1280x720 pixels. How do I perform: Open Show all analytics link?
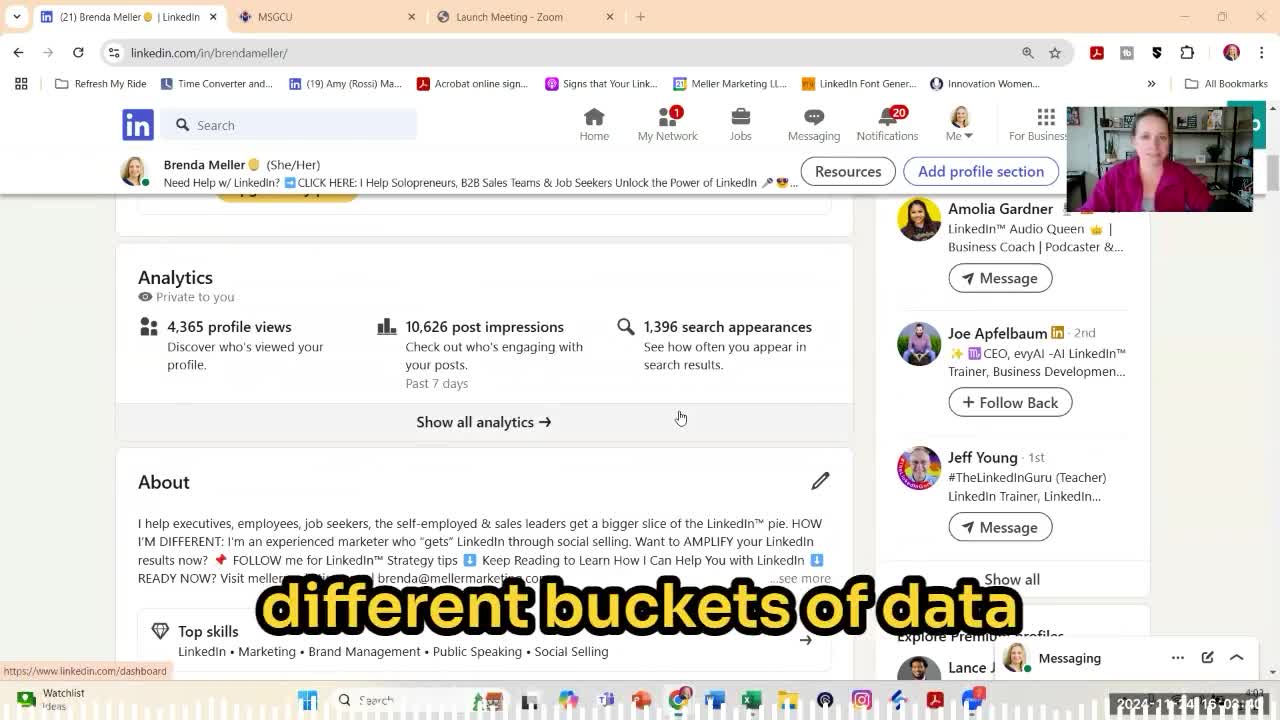coord(484,422)
